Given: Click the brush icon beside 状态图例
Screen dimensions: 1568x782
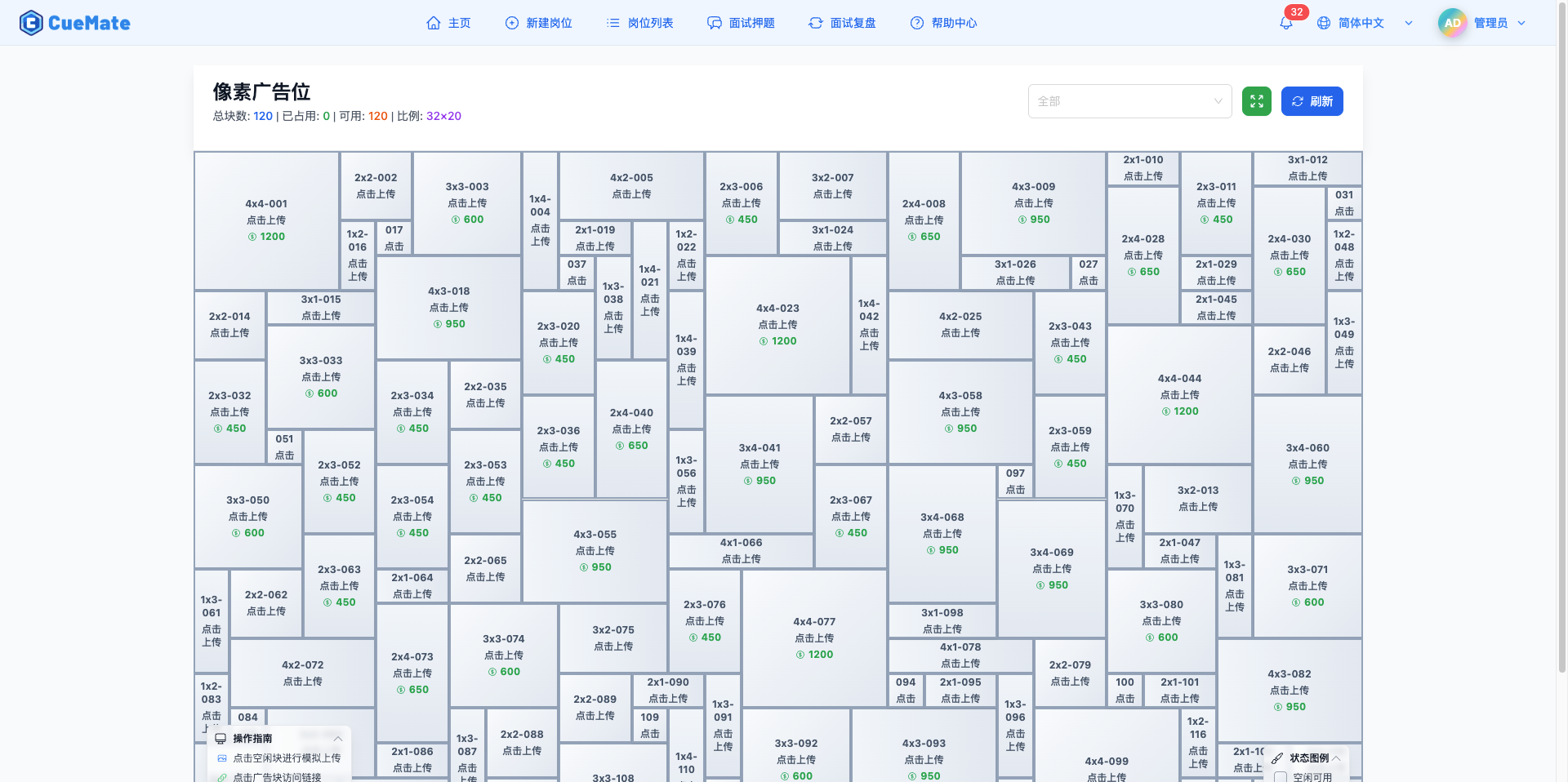Looking at the screenshot, I should [1277, 758].
